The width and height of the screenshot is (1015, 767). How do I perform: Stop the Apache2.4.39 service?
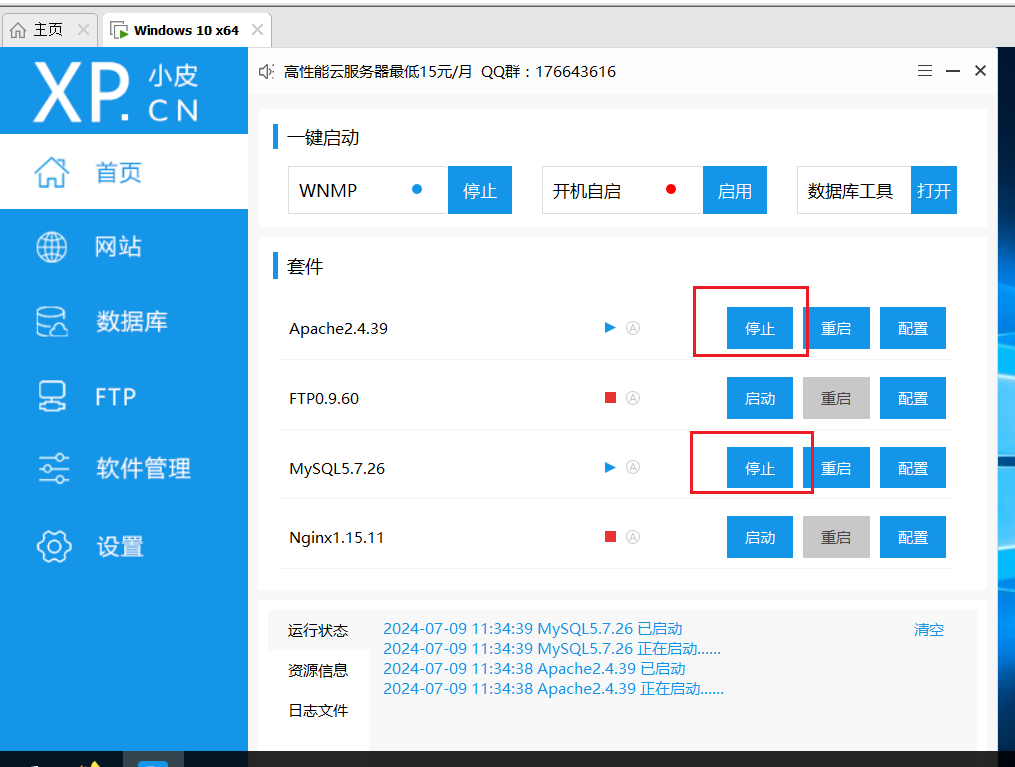click(759, 328)
